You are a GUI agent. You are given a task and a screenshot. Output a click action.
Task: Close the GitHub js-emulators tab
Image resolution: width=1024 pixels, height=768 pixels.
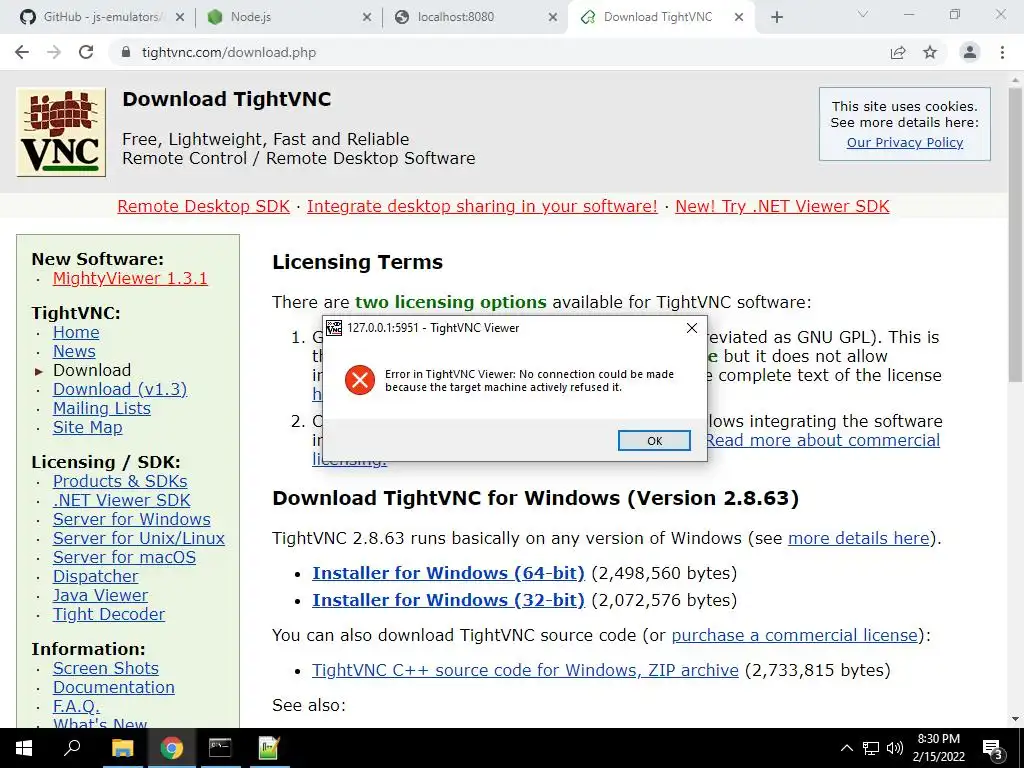click(180, 17)
